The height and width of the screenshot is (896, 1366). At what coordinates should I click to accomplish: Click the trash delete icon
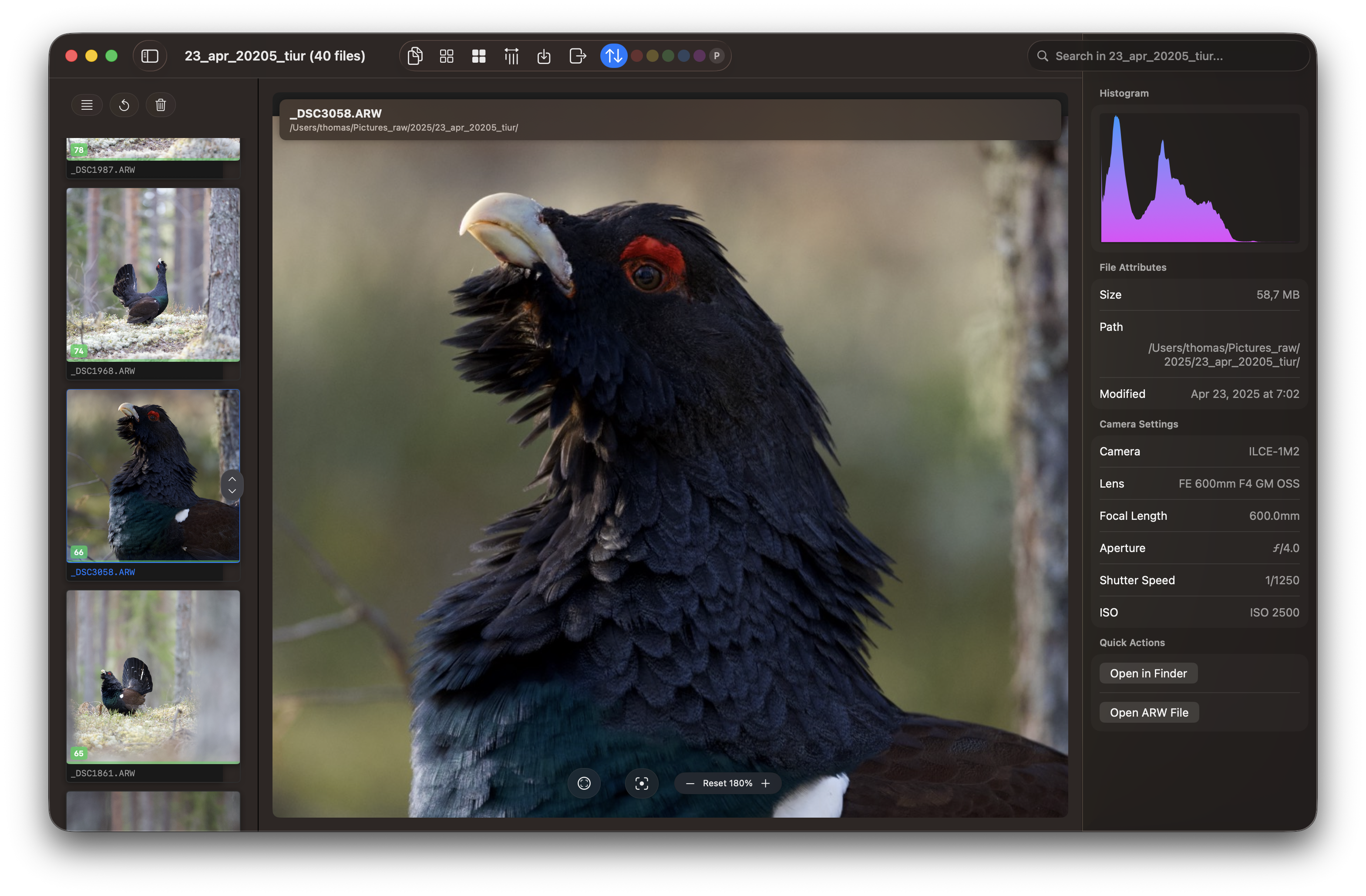[161, 105]
